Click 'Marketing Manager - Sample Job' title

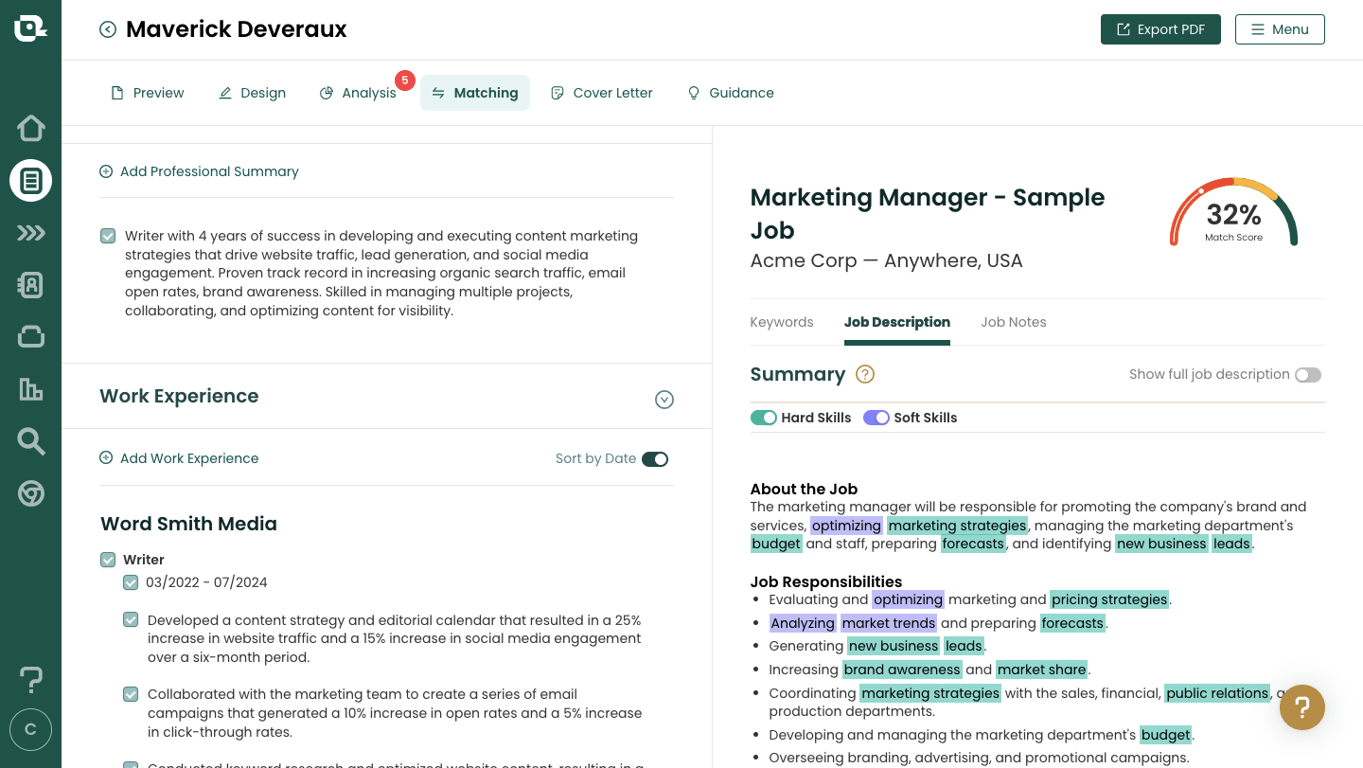coord(927,214)
